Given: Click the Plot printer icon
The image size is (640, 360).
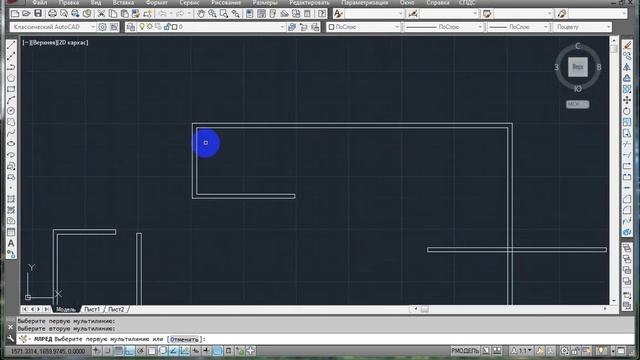Looking at the screenshot, I should click(x=52, y=13).
